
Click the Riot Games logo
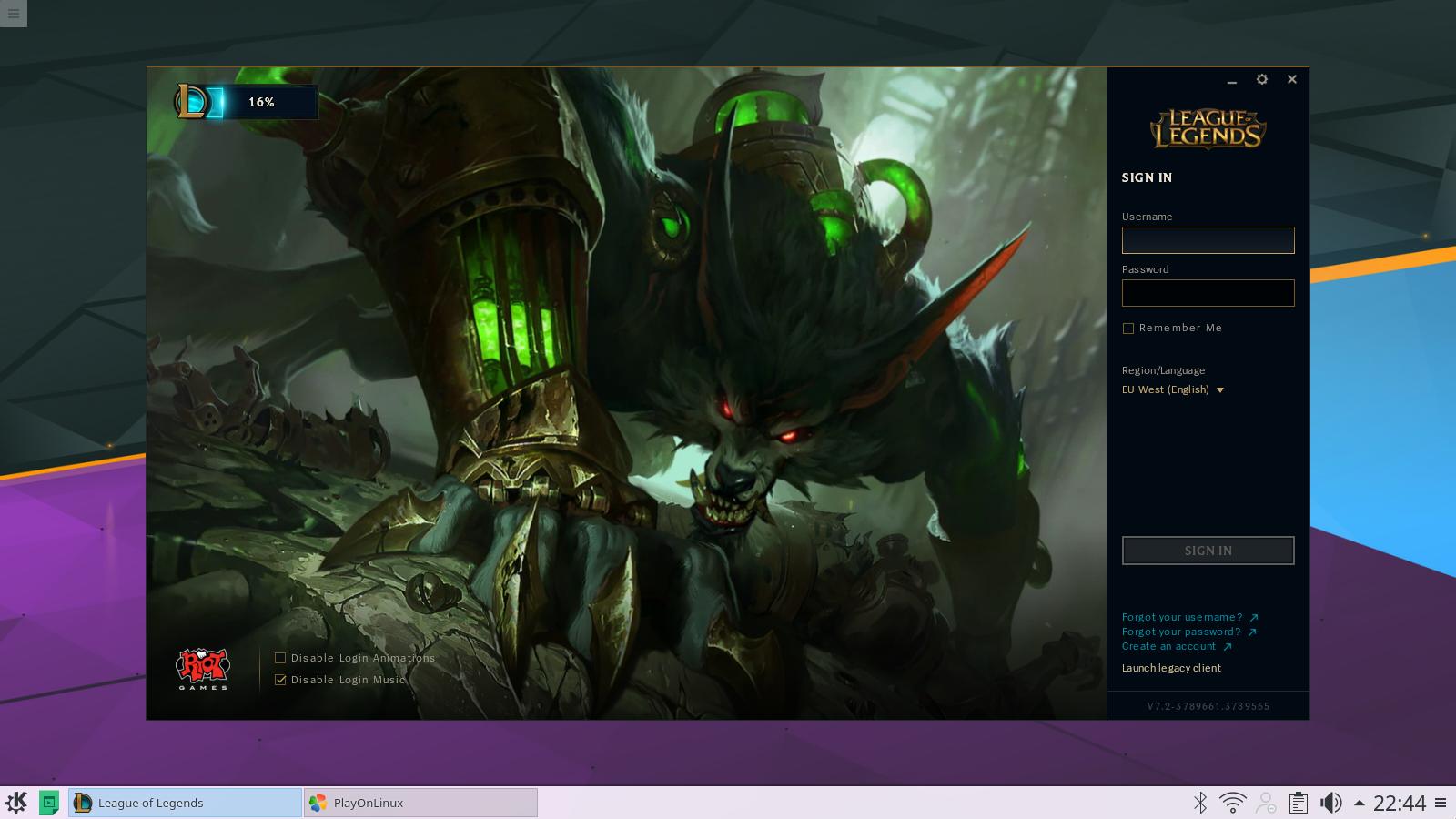tap(202, 669)
